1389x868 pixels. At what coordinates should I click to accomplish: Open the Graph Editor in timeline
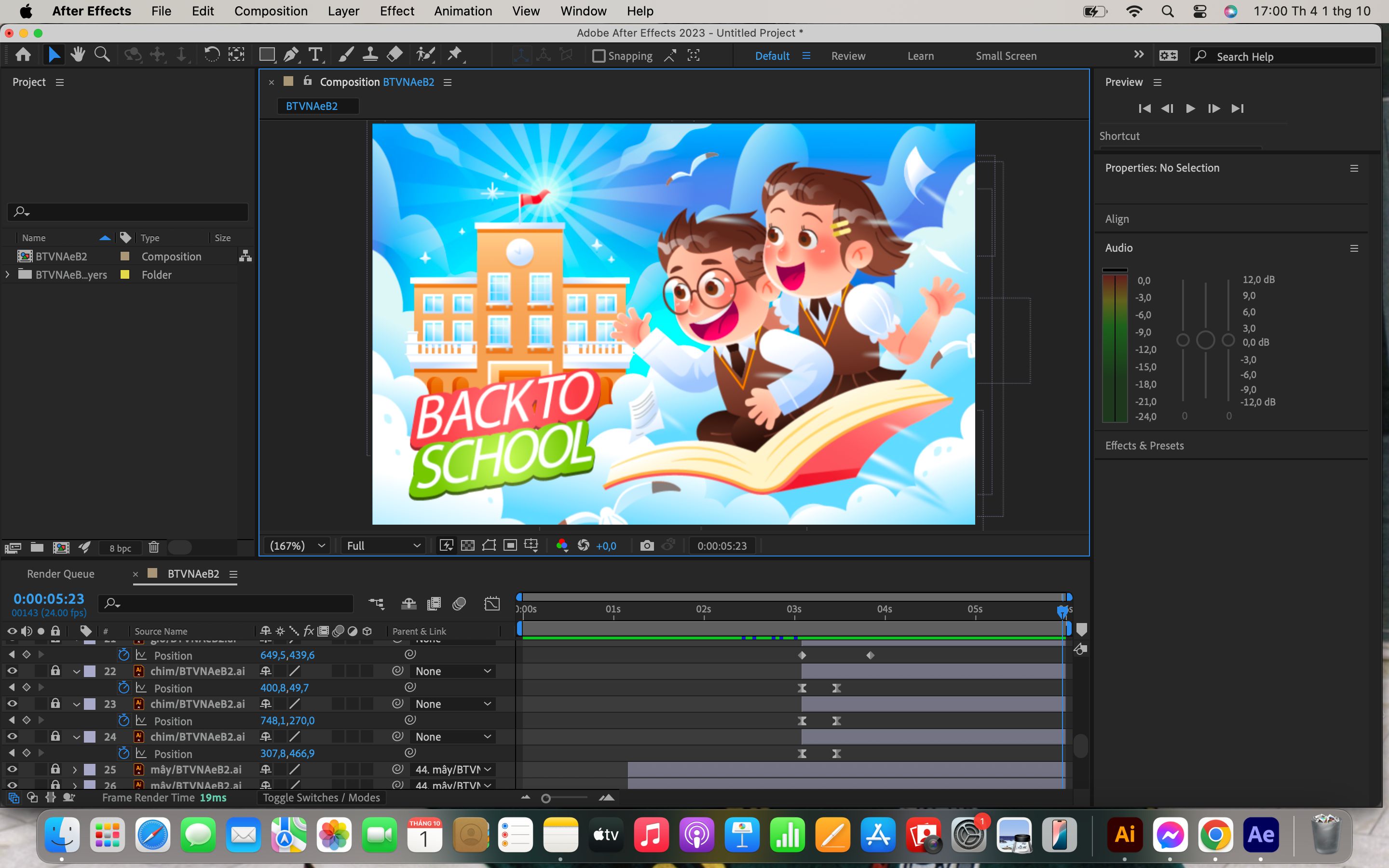click(492, 603)
